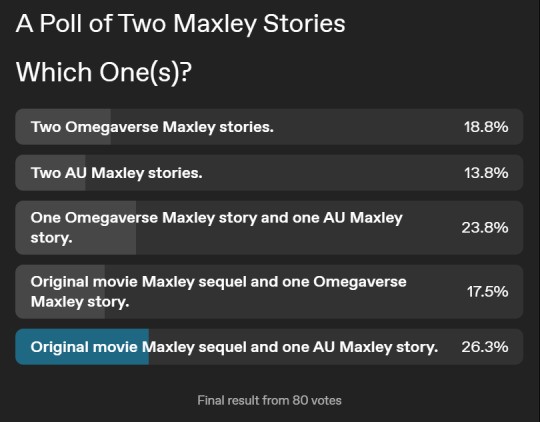Click the 'A Poll of Two Maxley Stories' title
Screen dimensions: 540x422
(x=180, y=24)
